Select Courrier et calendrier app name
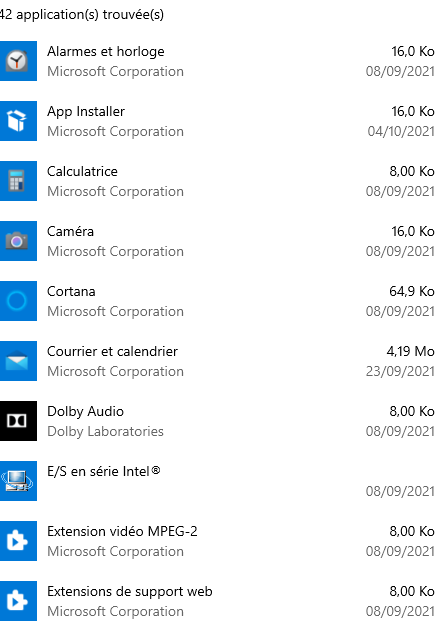The image size is (442, 640). [112, 351]
